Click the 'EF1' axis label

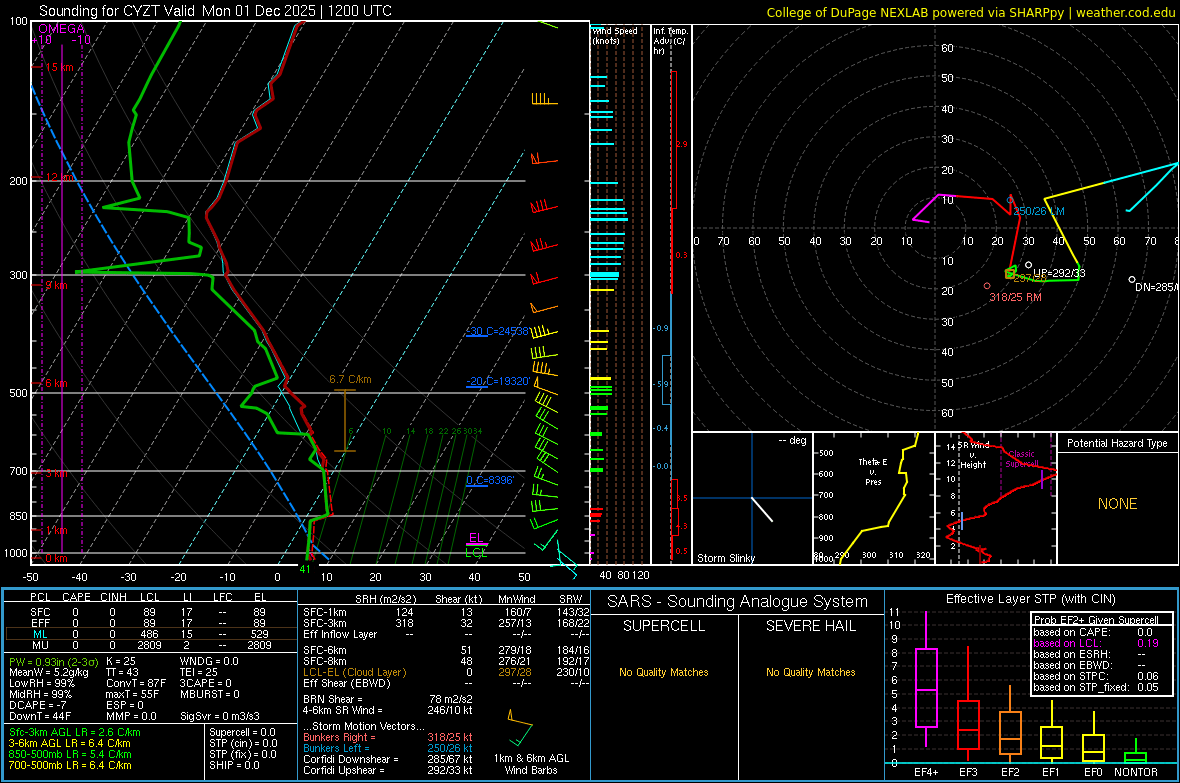pyautogui.click(x=1051, y=772)
